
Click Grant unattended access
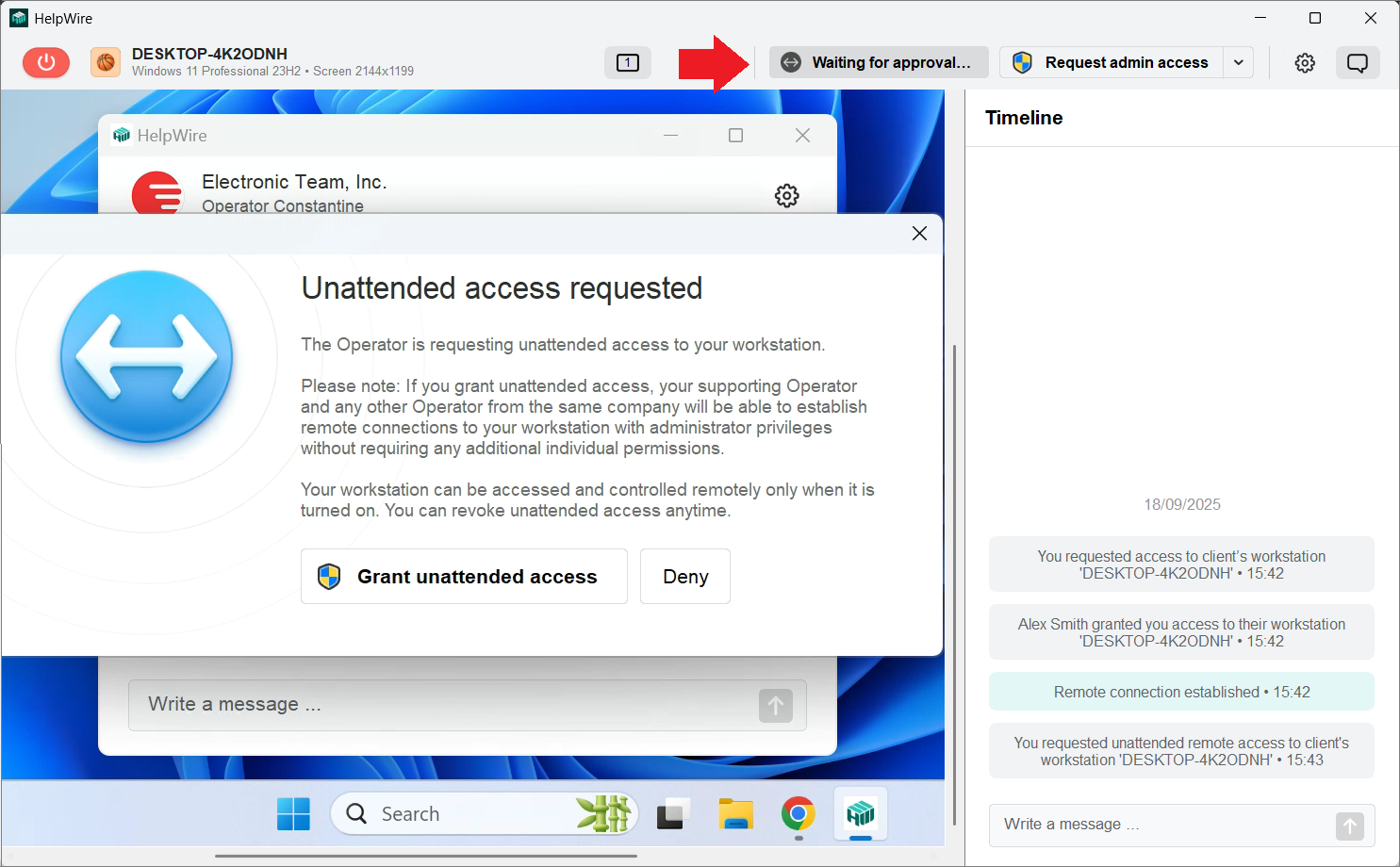pos(463,576)
